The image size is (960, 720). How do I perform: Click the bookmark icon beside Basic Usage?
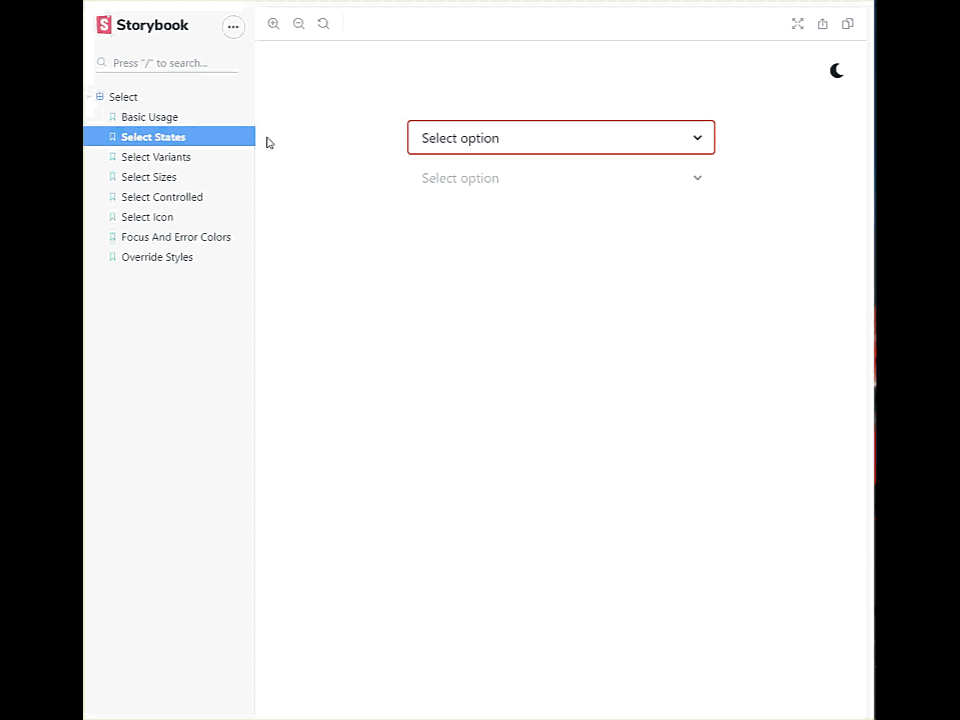tap(112, 117)
